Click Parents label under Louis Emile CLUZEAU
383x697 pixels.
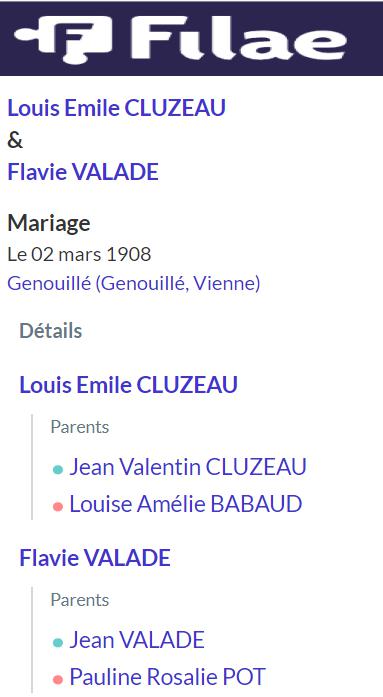[80, 427]
